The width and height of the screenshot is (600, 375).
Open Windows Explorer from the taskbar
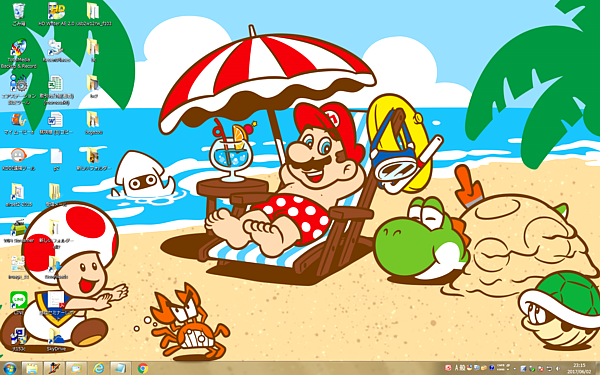(32, 368)
